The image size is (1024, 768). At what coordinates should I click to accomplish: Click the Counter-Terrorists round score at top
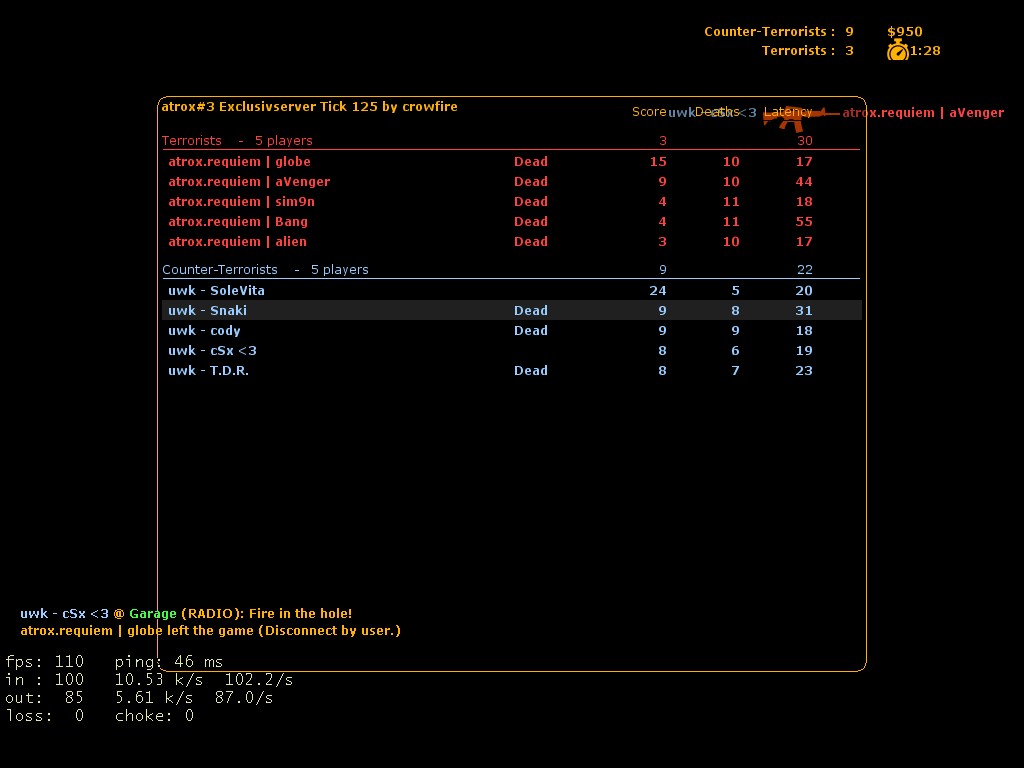(778, 32)
